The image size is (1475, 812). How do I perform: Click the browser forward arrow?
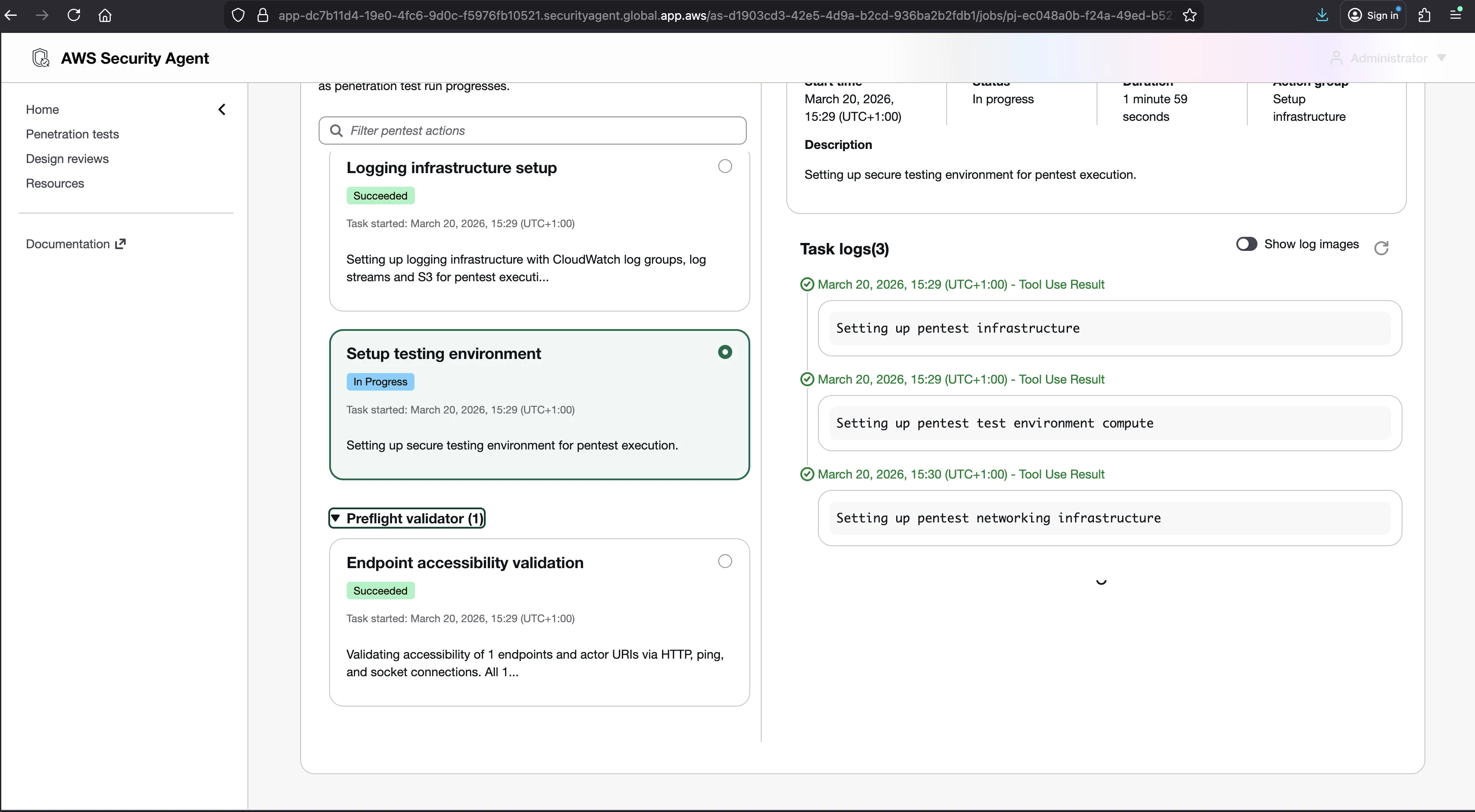point(42,15)
